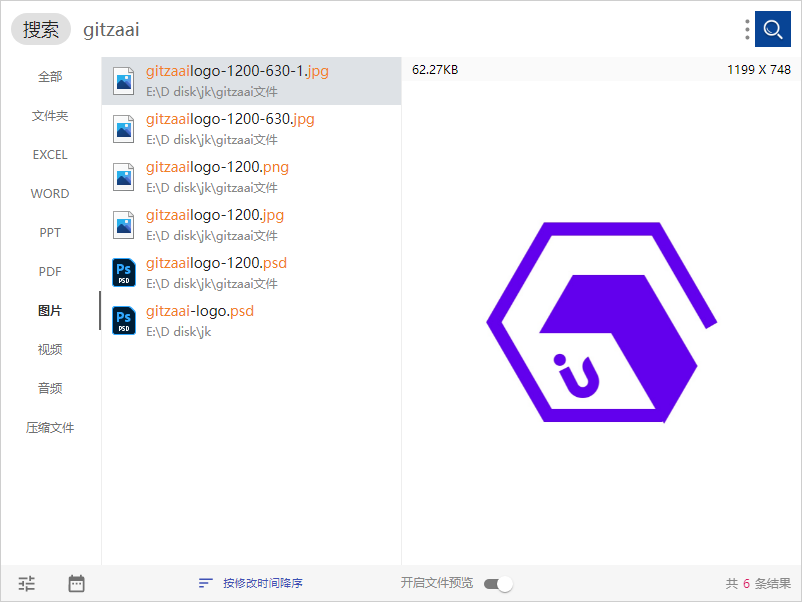Select the EXCEL category tab
This screenshot has width=802, height=602.
[x=50, y=154]
